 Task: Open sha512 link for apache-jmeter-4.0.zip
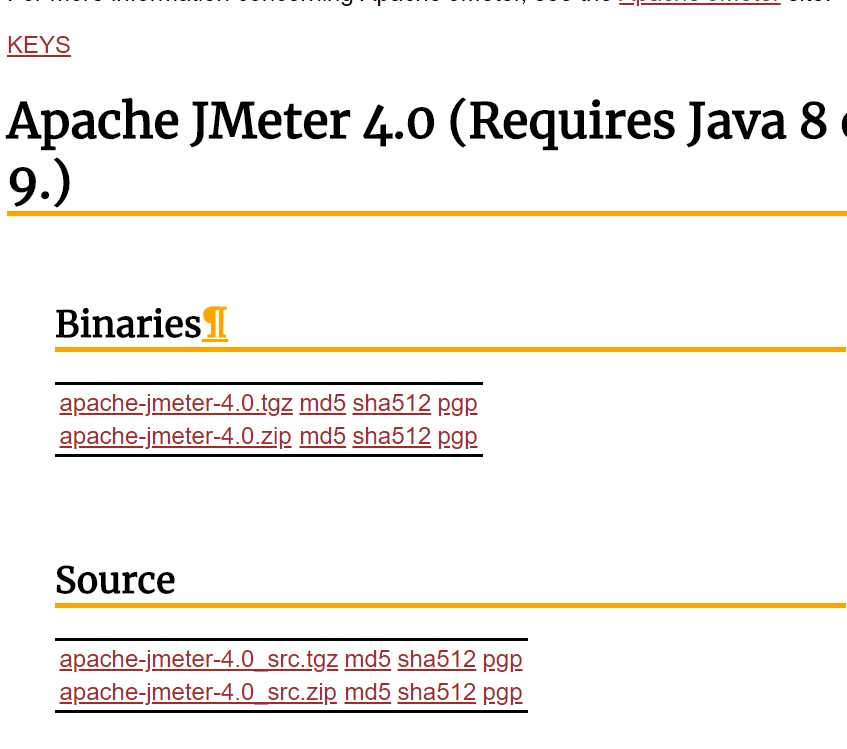click(x=392, y=437)
